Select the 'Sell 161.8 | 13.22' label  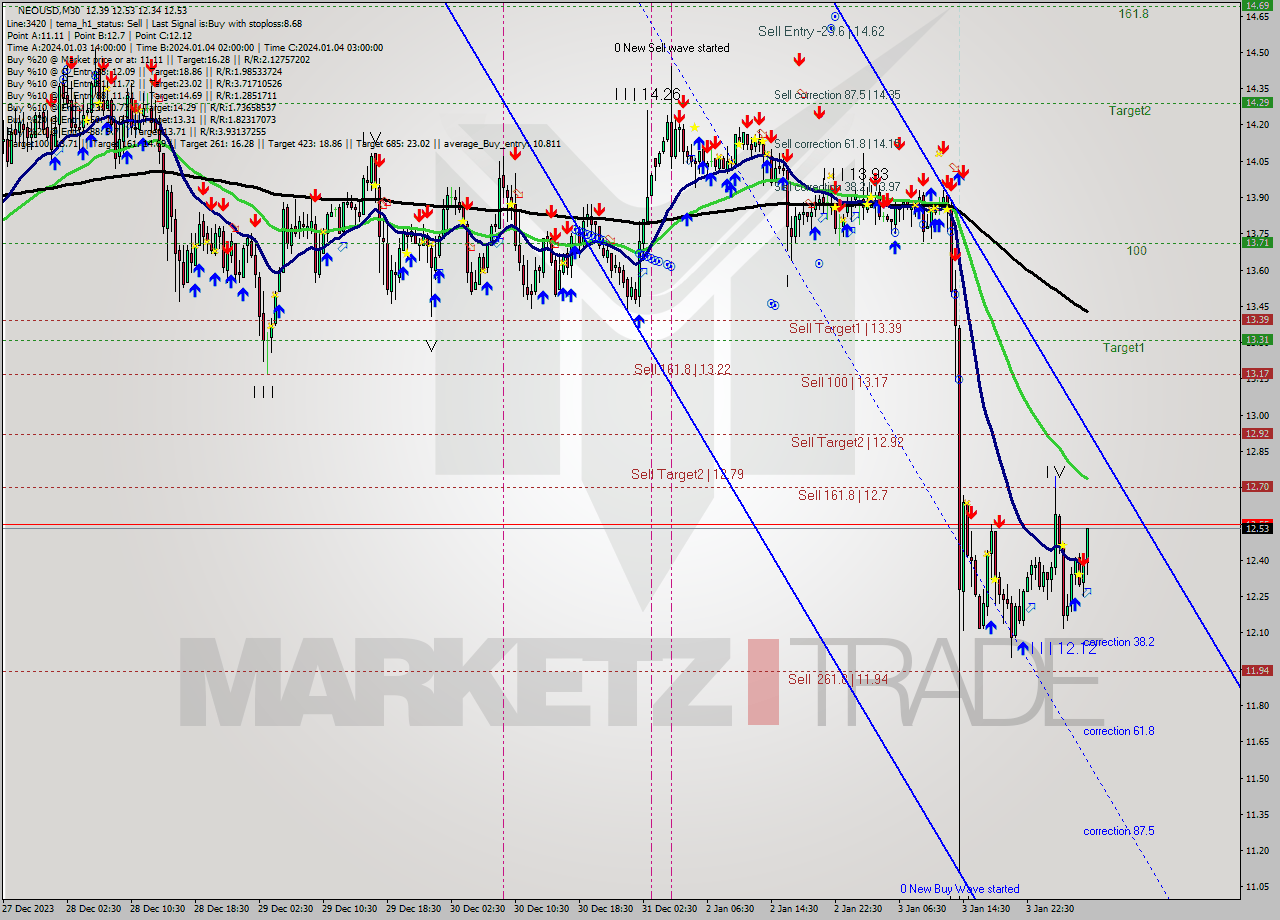click(682, 369)
